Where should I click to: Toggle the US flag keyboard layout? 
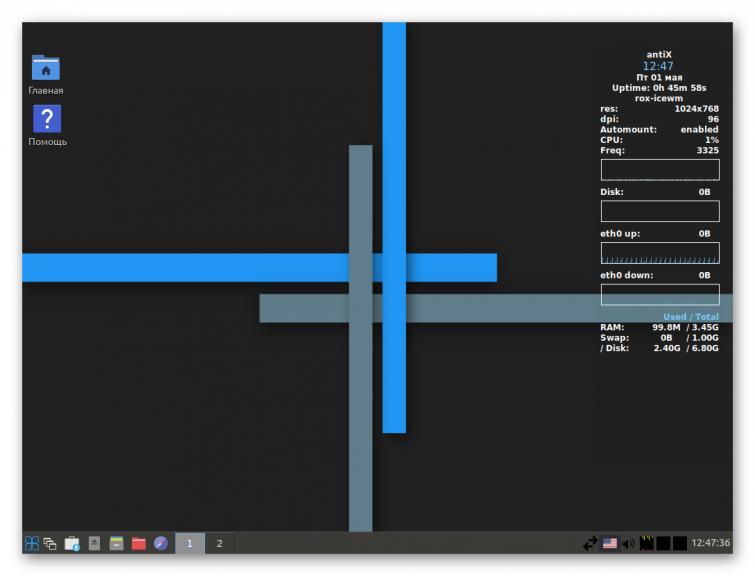(x=609, y=543)
